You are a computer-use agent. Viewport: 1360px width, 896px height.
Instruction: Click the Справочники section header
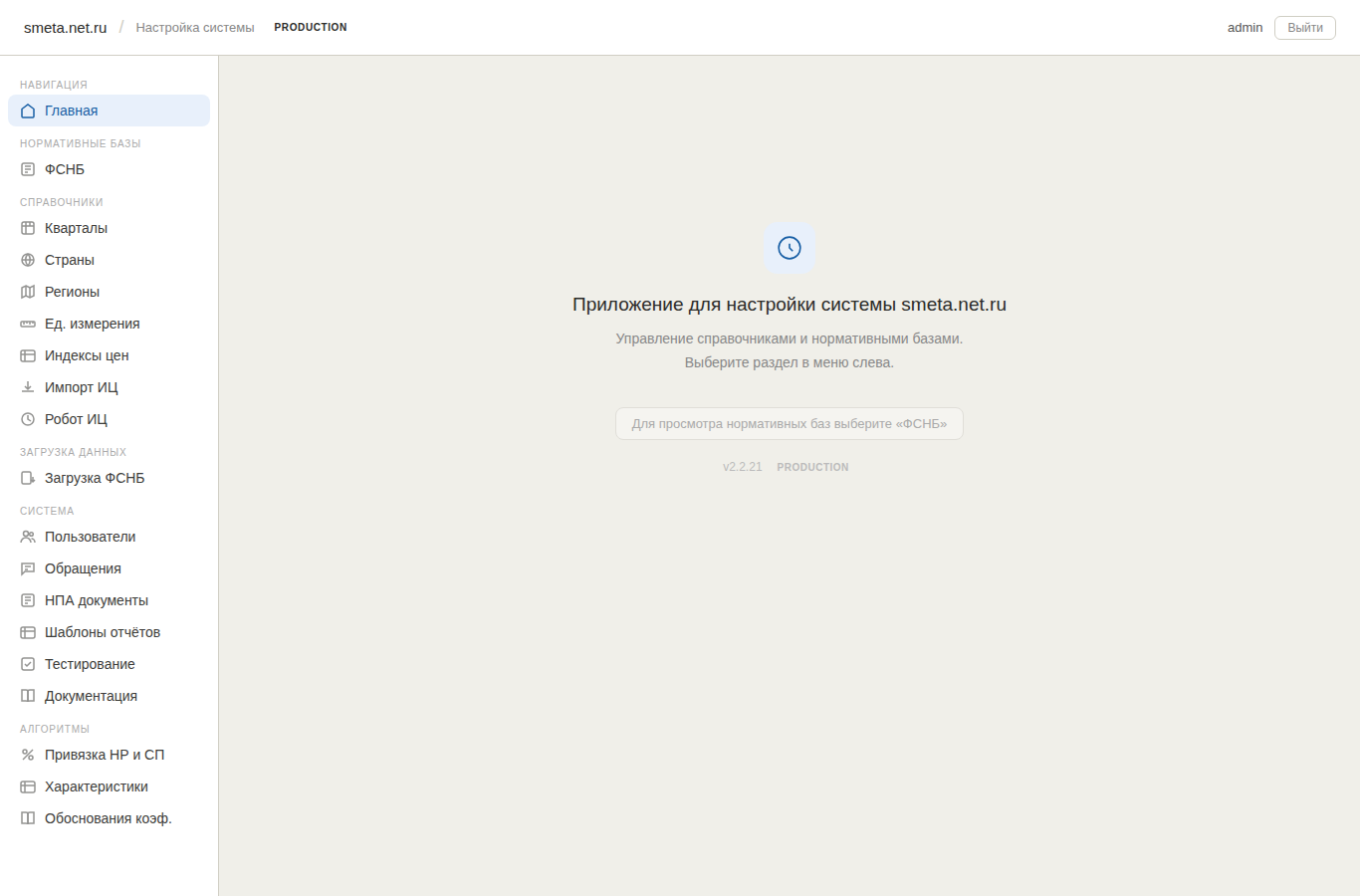pyautogui.click(x=62, y=202)
